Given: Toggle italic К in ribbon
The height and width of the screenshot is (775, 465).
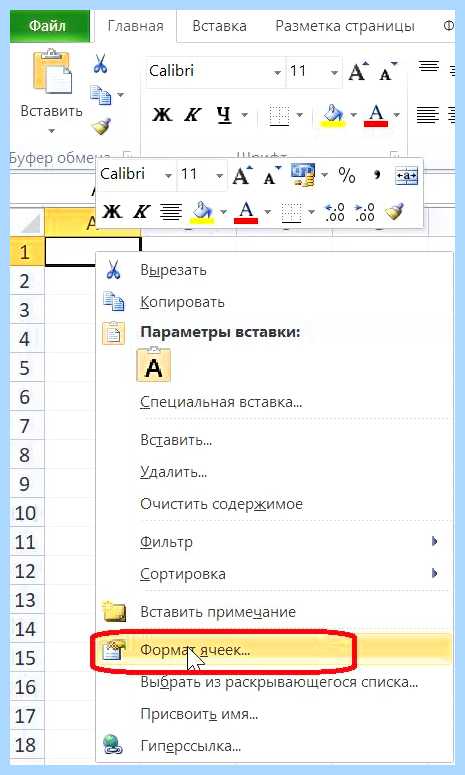Looking at the screenshot, I should coord(192,115).
